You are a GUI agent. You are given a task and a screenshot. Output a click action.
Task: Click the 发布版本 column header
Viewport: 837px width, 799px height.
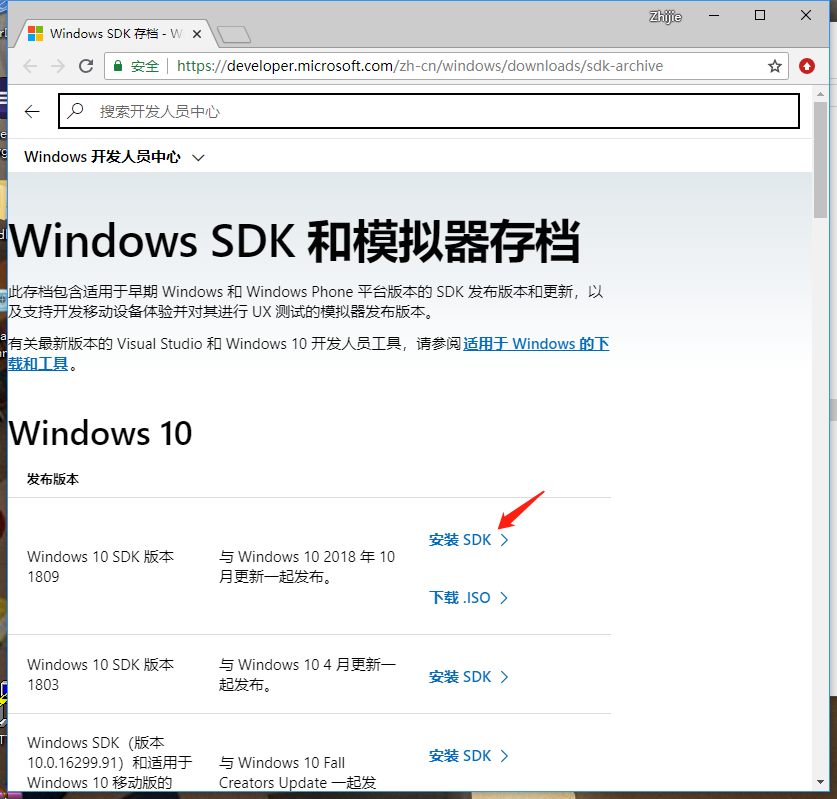53,479
